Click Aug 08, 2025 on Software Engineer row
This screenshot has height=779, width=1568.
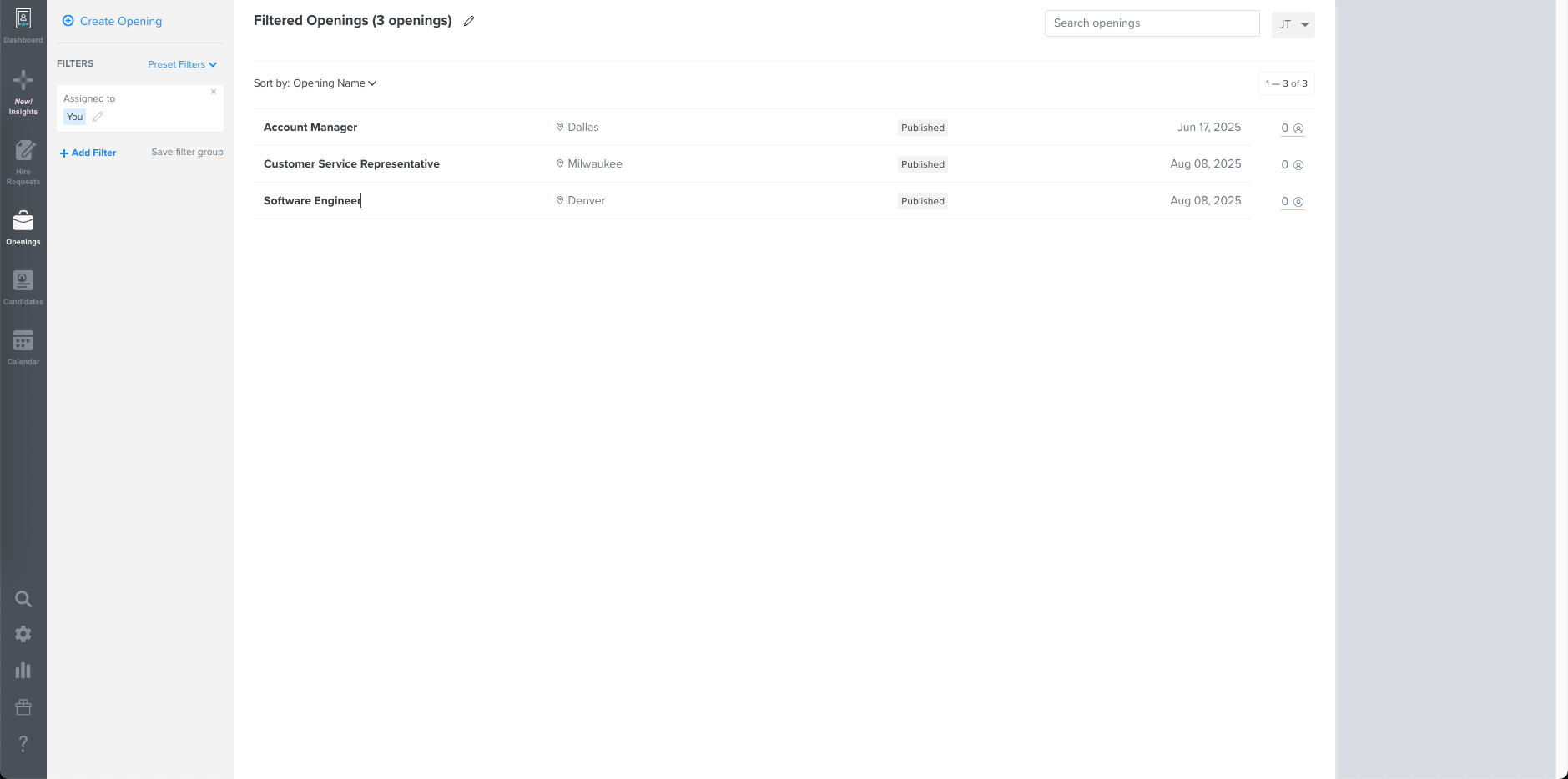click(x=1206, y=200)
